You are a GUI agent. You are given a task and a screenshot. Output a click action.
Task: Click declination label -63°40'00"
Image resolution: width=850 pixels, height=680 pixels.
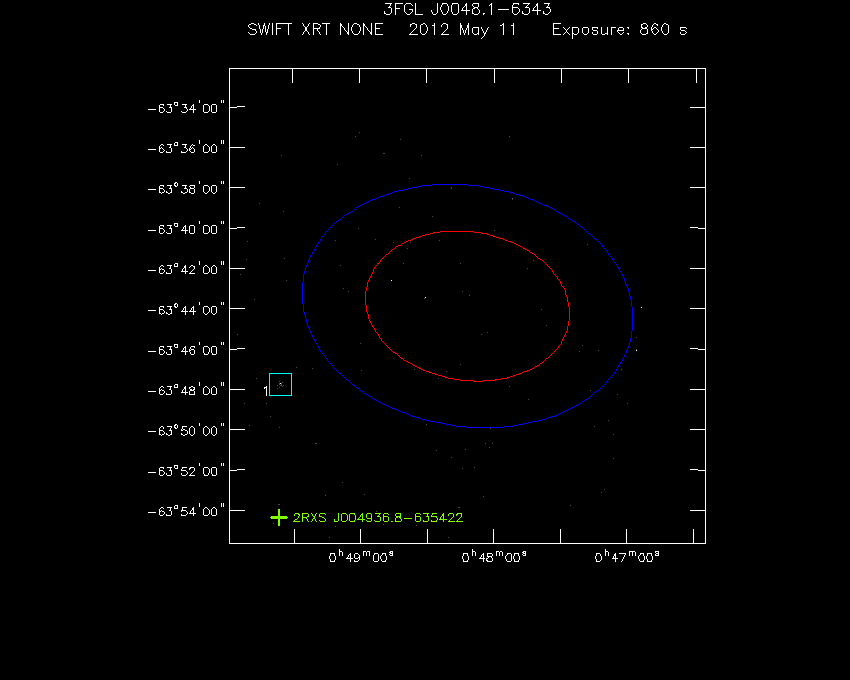click(x=186, y=229)
